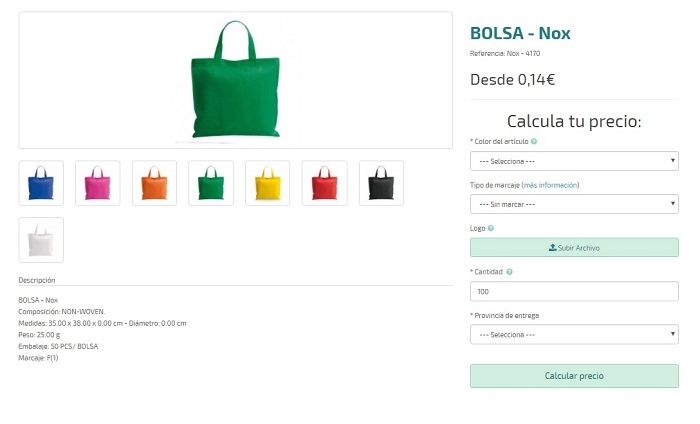
Task: Choose the yellow bag thumbnail
Action: (267, 183)
